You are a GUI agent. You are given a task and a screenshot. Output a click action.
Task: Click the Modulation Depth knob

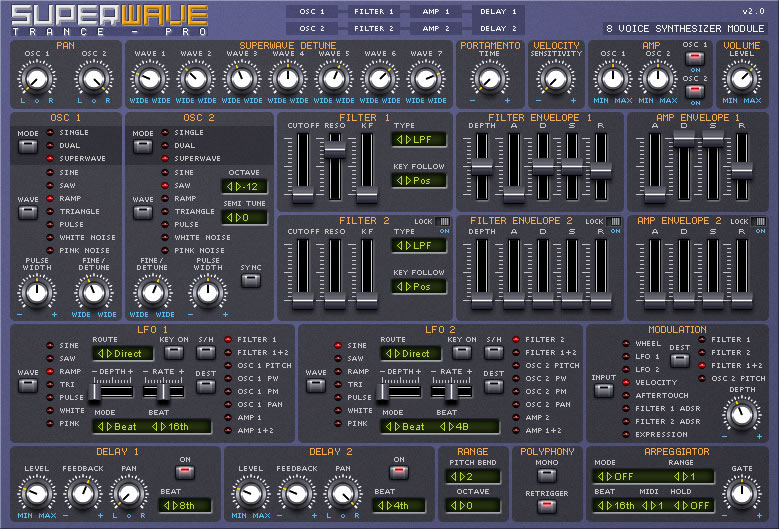[x=742, y=415]
